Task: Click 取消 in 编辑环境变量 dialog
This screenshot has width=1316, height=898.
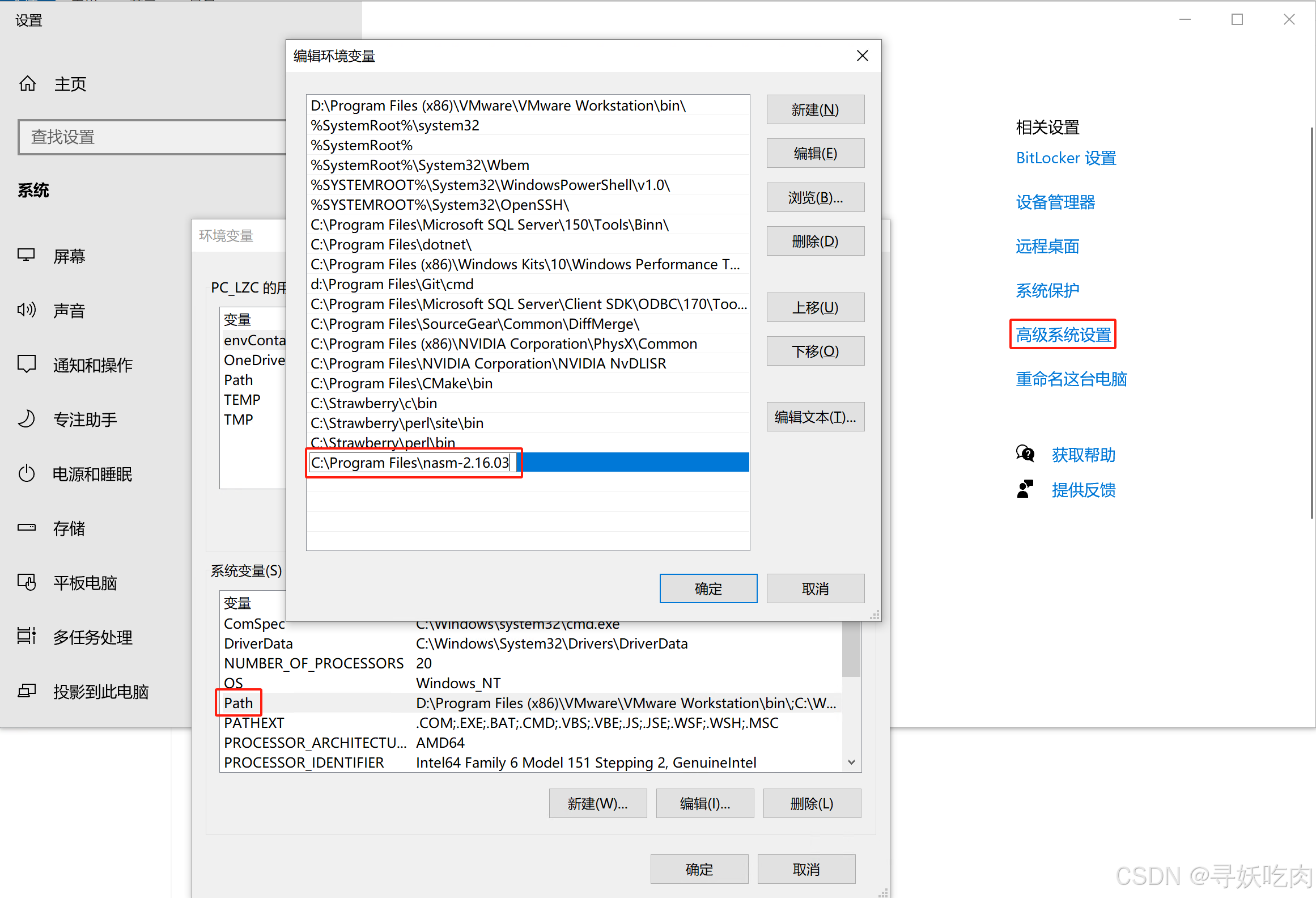Action: point(816,588)
